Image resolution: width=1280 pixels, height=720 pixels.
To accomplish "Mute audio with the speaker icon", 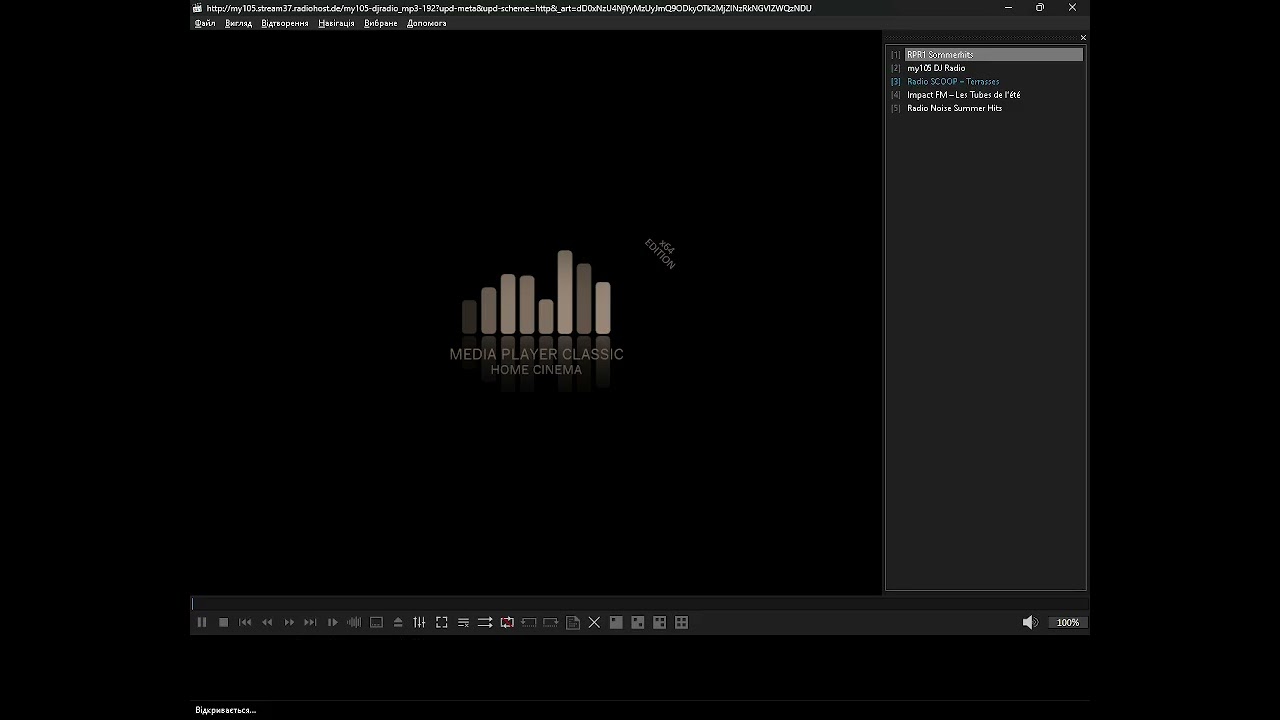I will (x=1030, y=622).
